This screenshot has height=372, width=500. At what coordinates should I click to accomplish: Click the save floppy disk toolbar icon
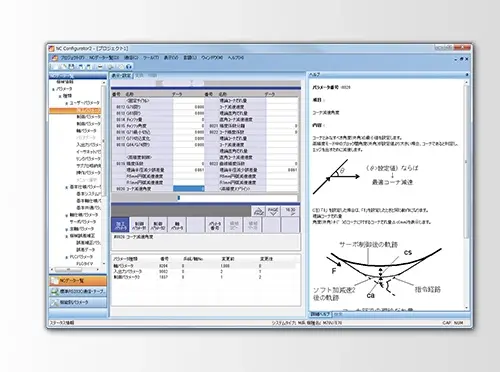[x=71, y=67]
